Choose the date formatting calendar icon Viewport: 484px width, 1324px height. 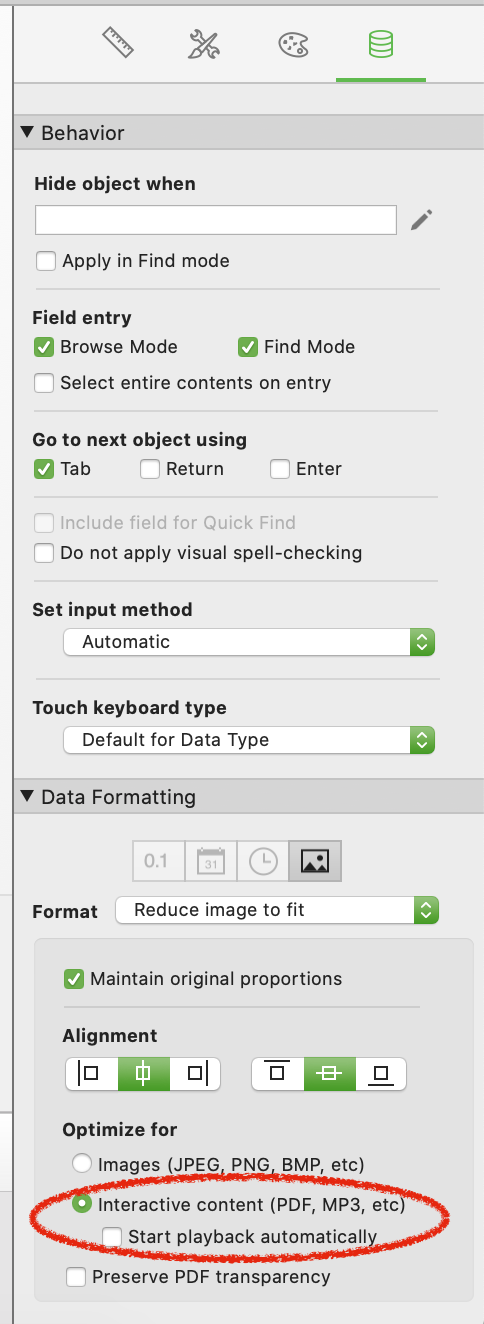[x=210, y=861]
